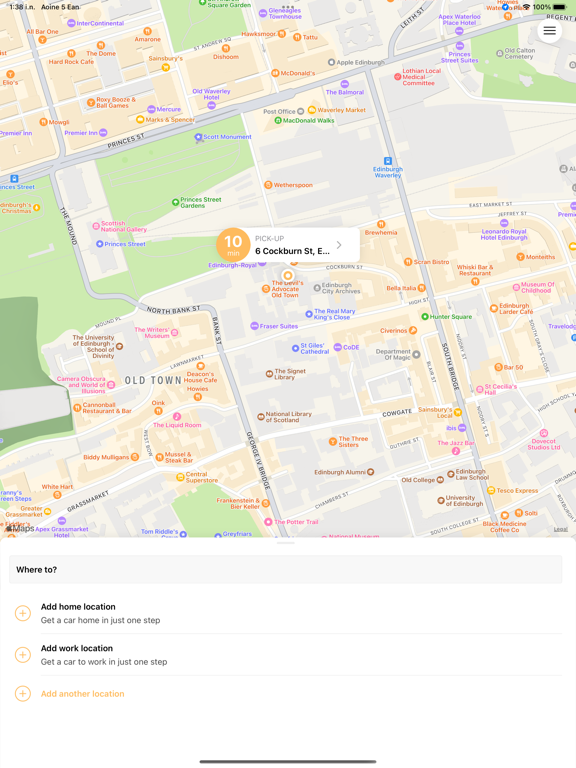
Task: Tap the Hunter Square park marker
Action: click(x=425, y=316)
